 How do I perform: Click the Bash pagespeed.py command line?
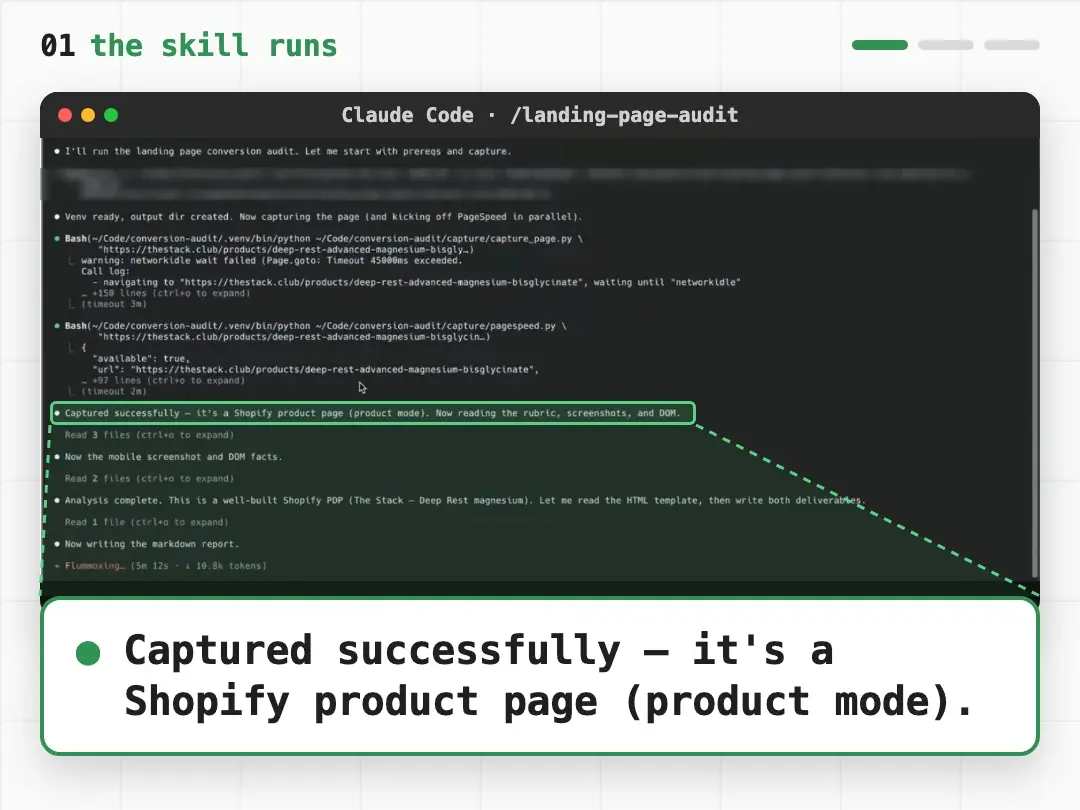point(315,326)
